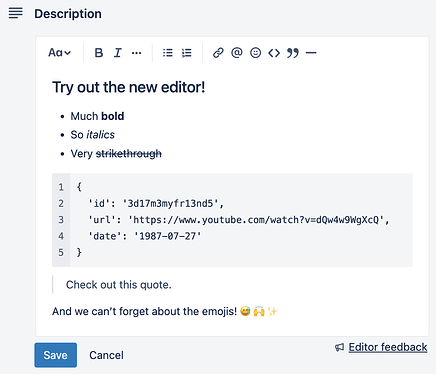Insert a numbered list
This screenshot has width=436, height=374.
point(187,53)
